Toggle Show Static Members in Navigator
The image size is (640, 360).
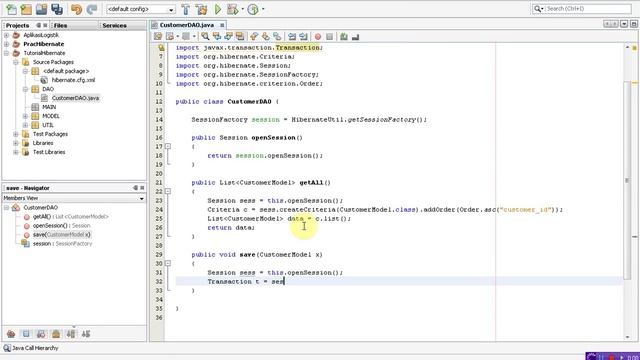[x=41, y=334]
